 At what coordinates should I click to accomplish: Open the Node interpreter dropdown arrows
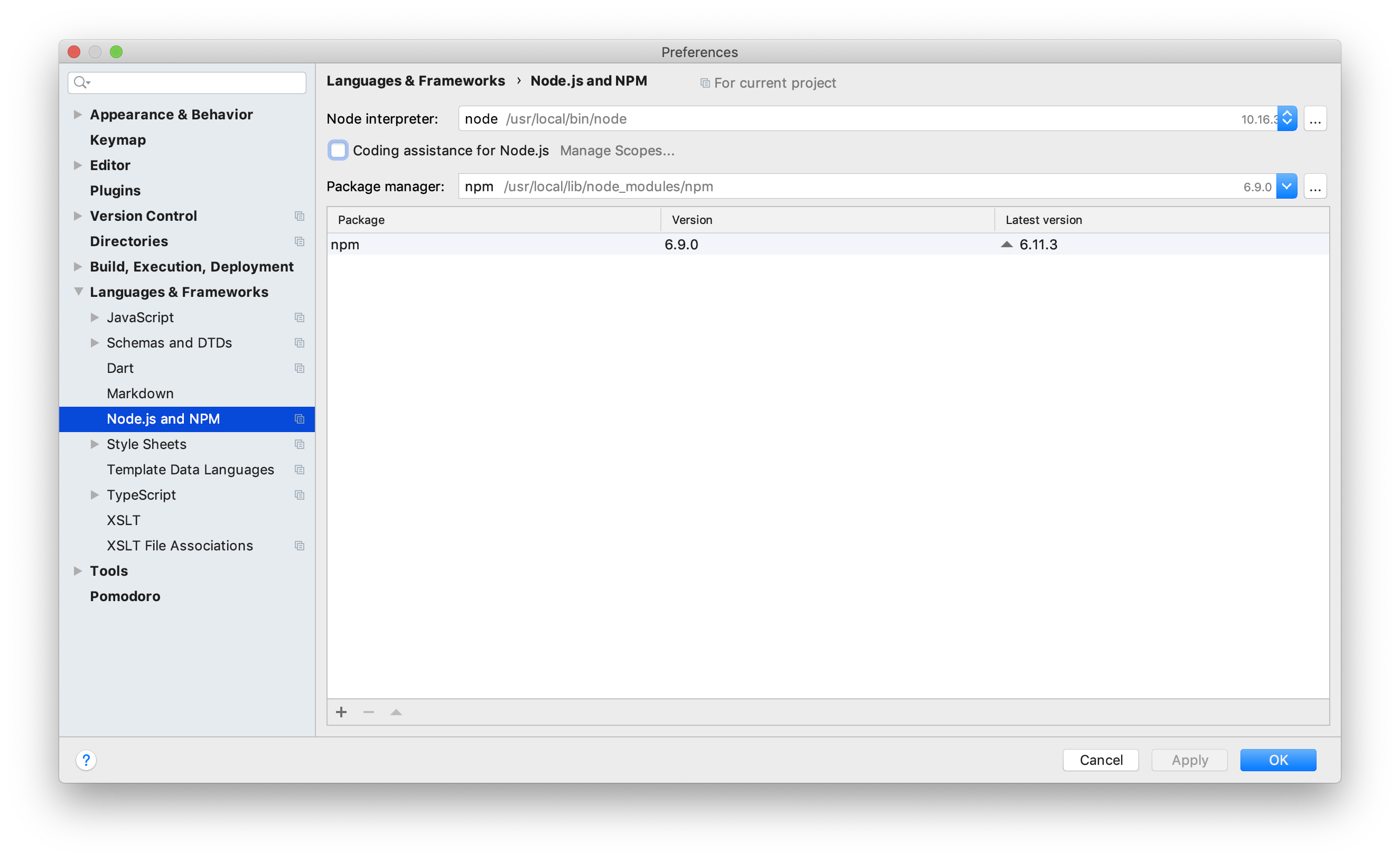pyautogui.click(x=1286, y=118)
